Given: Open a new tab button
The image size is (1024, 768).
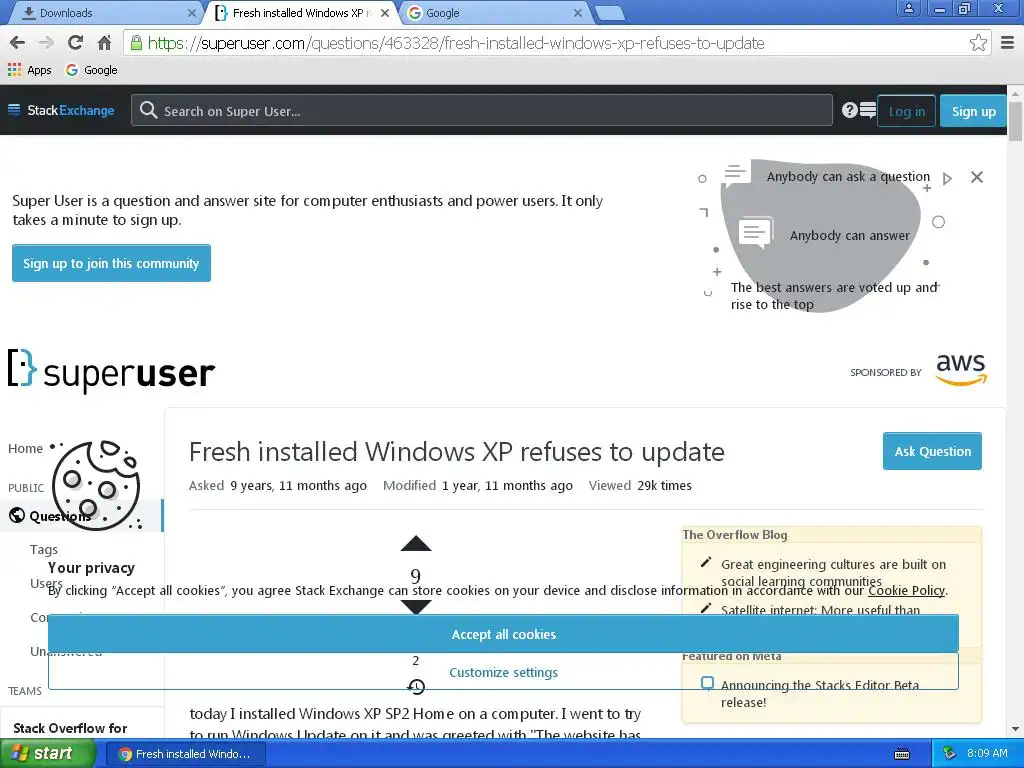Looking at the screenshot, I should tap(610, 13).
